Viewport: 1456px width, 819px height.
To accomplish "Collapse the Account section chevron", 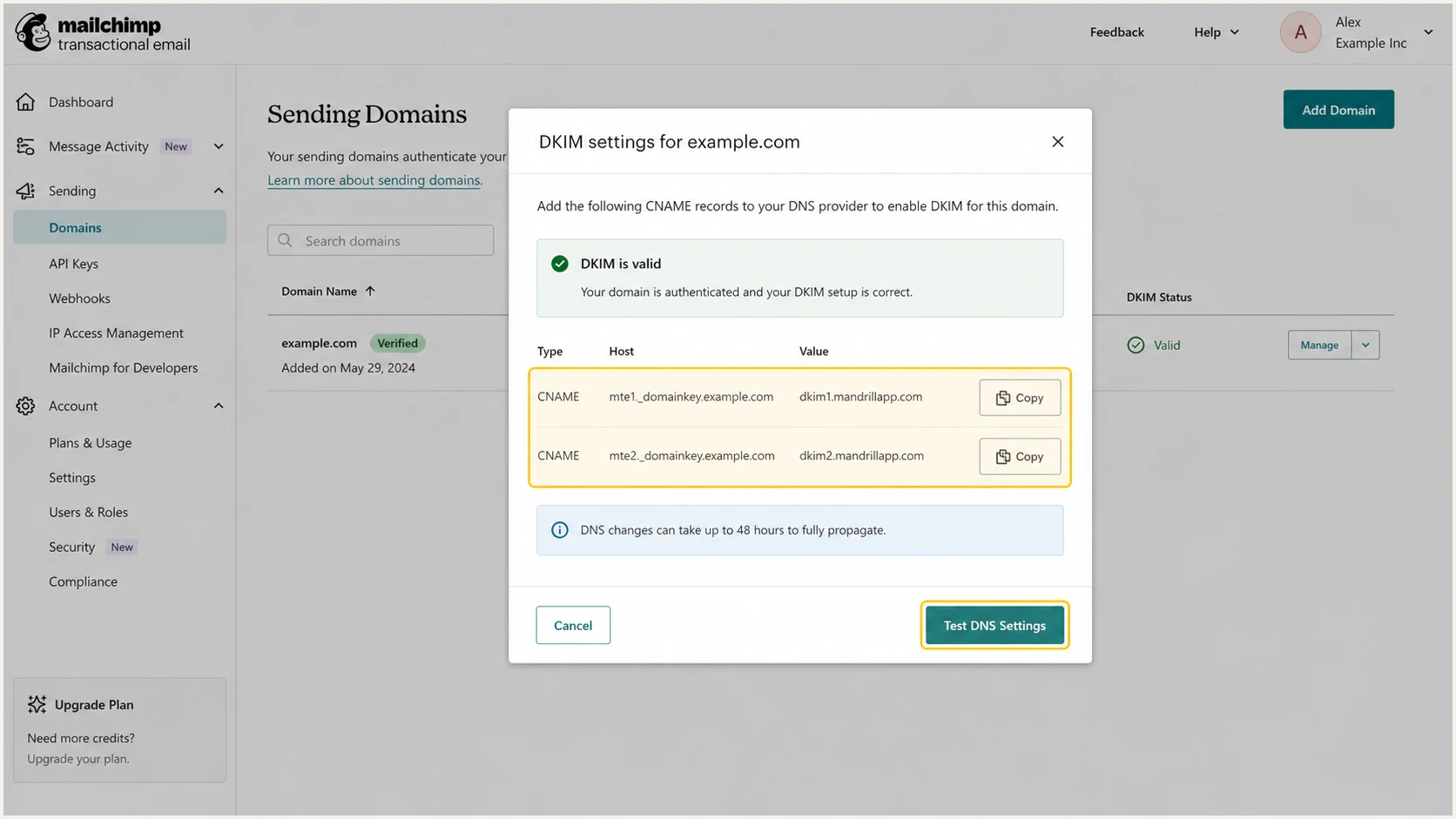I will [x=219, y=406].
